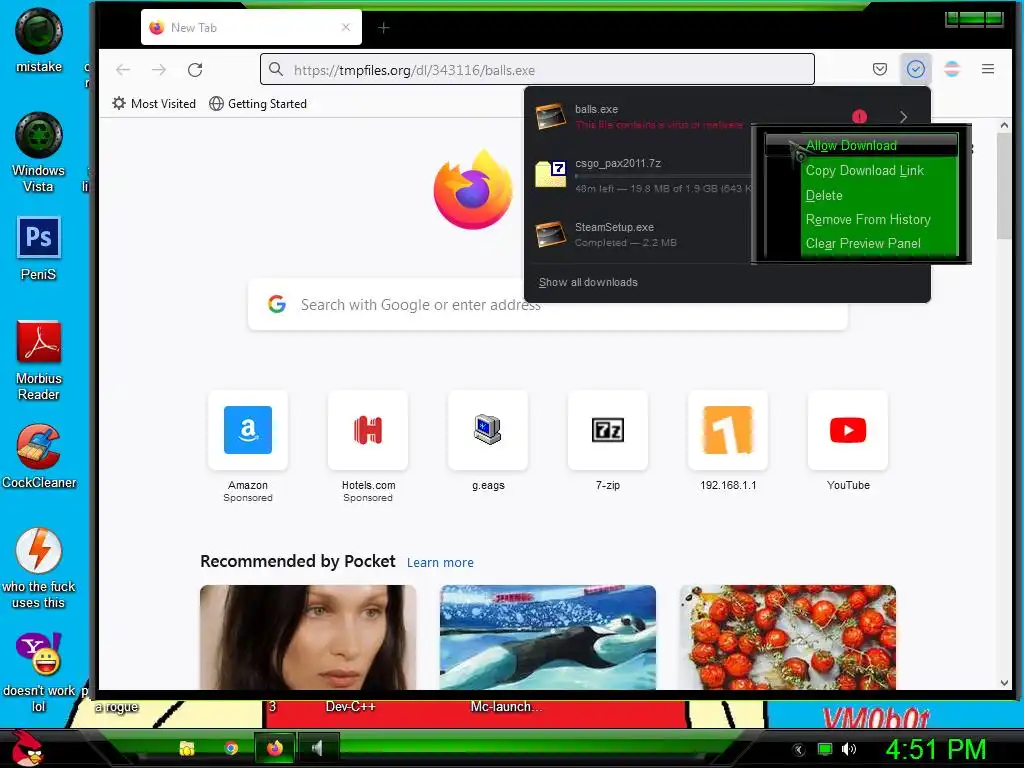Open the Pocket story with the swimmer image
Screen dimensions: 1024x768
pos(548,637)
